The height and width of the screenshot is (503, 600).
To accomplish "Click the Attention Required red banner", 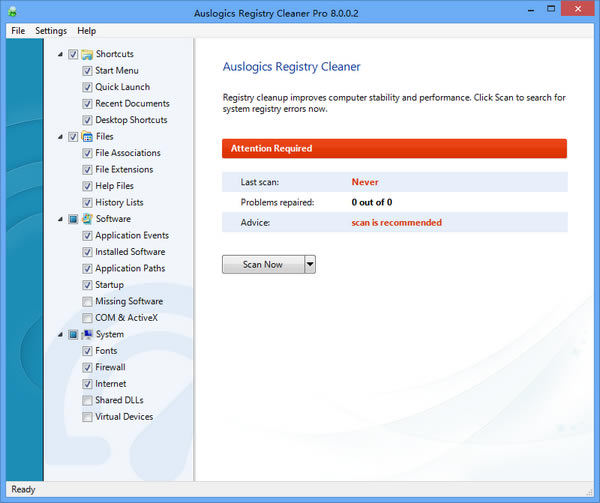I will coord(394,148).
